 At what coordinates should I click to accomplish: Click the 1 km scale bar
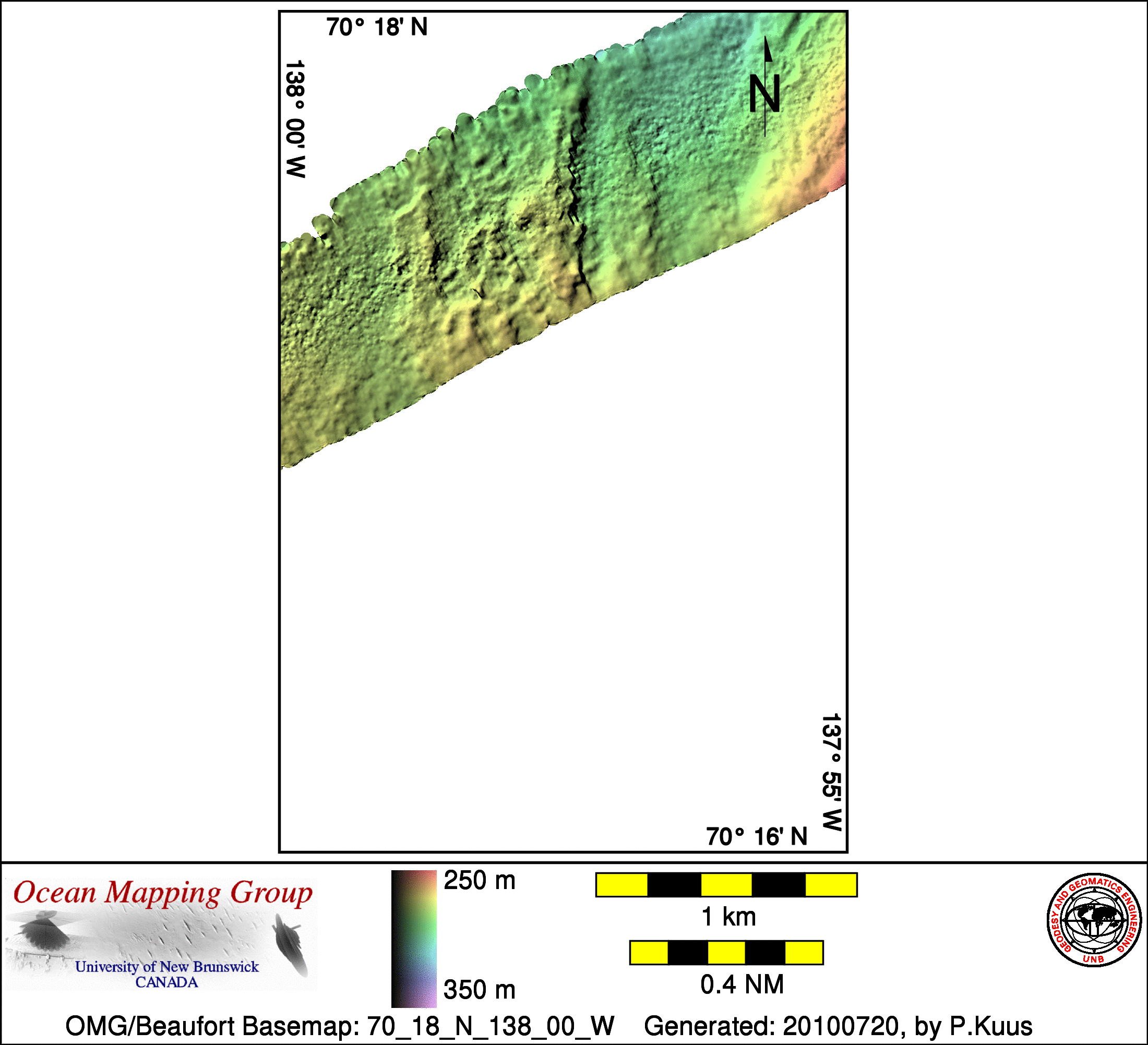tap(726, 885)
